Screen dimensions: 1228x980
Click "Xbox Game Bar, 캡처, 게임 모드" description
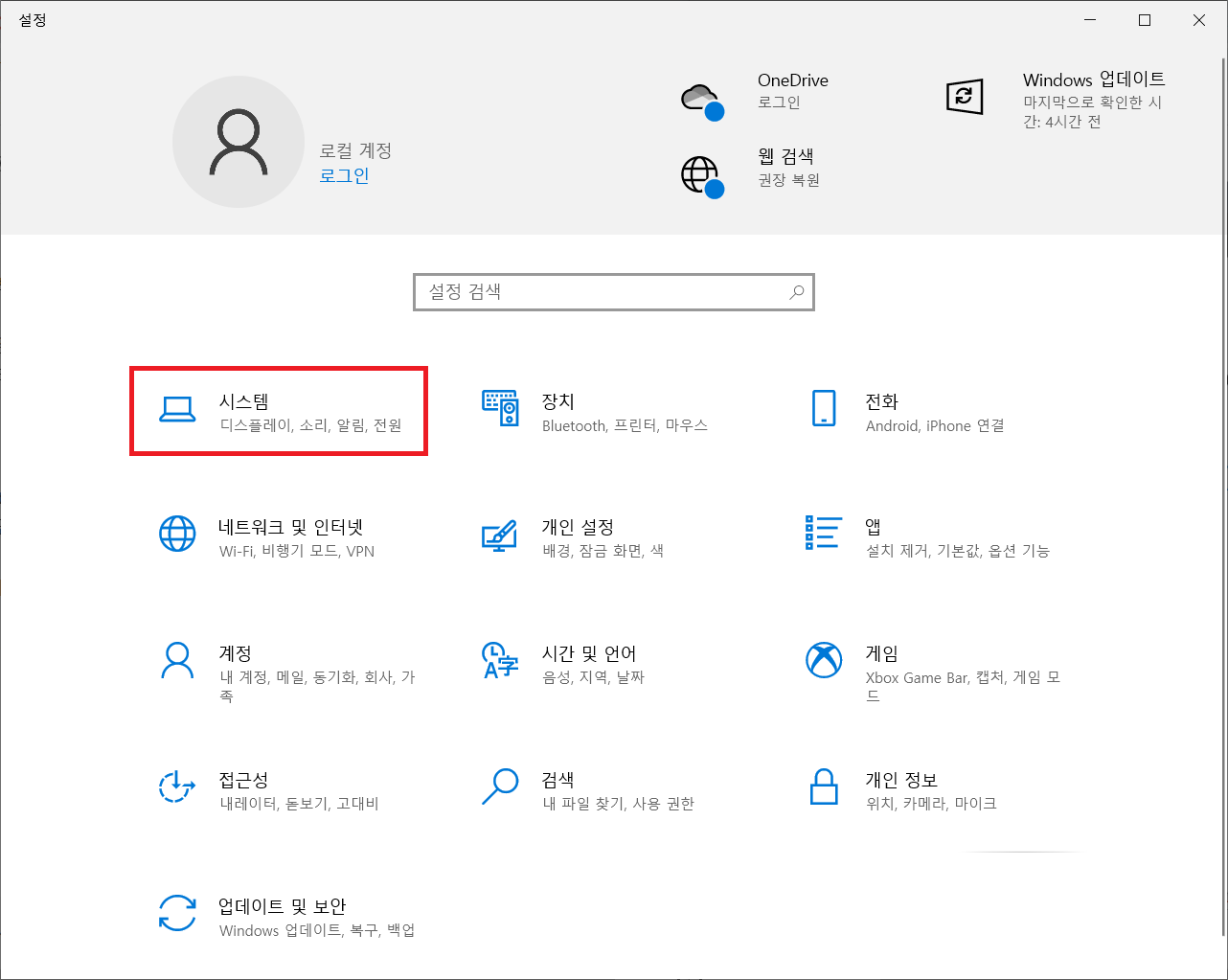click(963, 686)
